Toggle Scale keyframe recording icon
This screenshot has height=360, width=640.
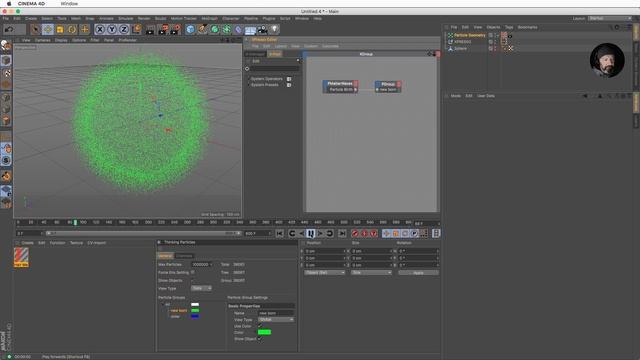pyautogui.click(x=396, y=233)
